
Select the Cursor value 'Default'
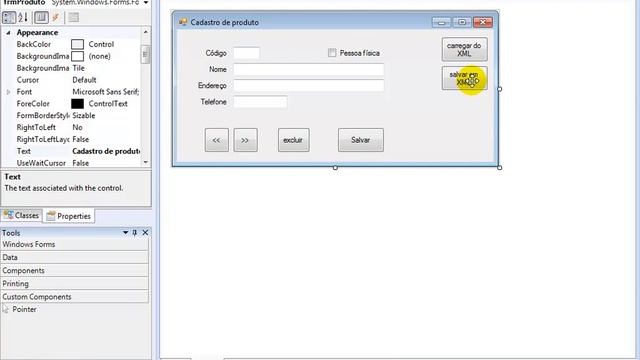(x=84, y=80)
